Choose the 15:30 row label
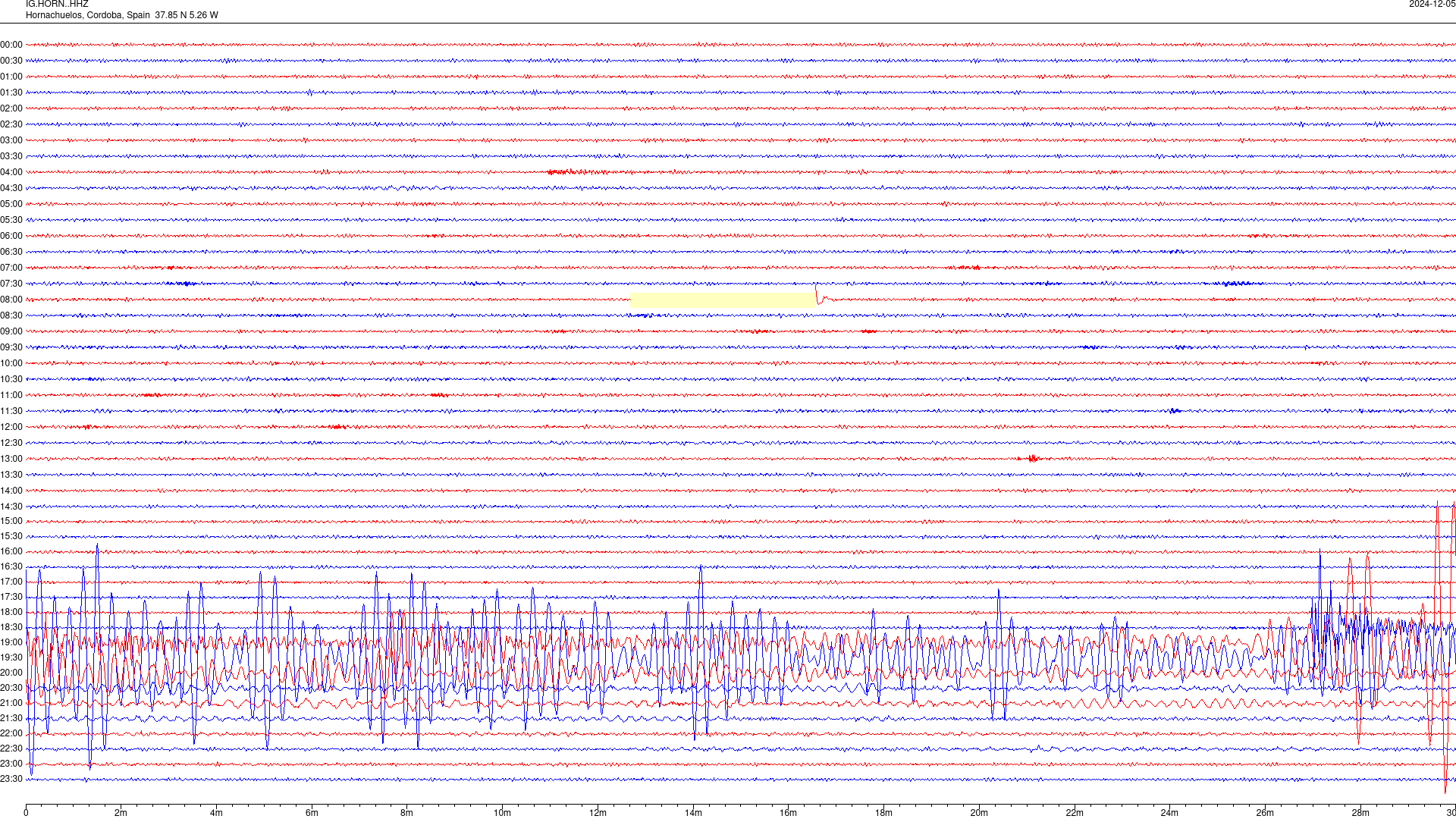Screen dimensions: 1456x819 11,536
